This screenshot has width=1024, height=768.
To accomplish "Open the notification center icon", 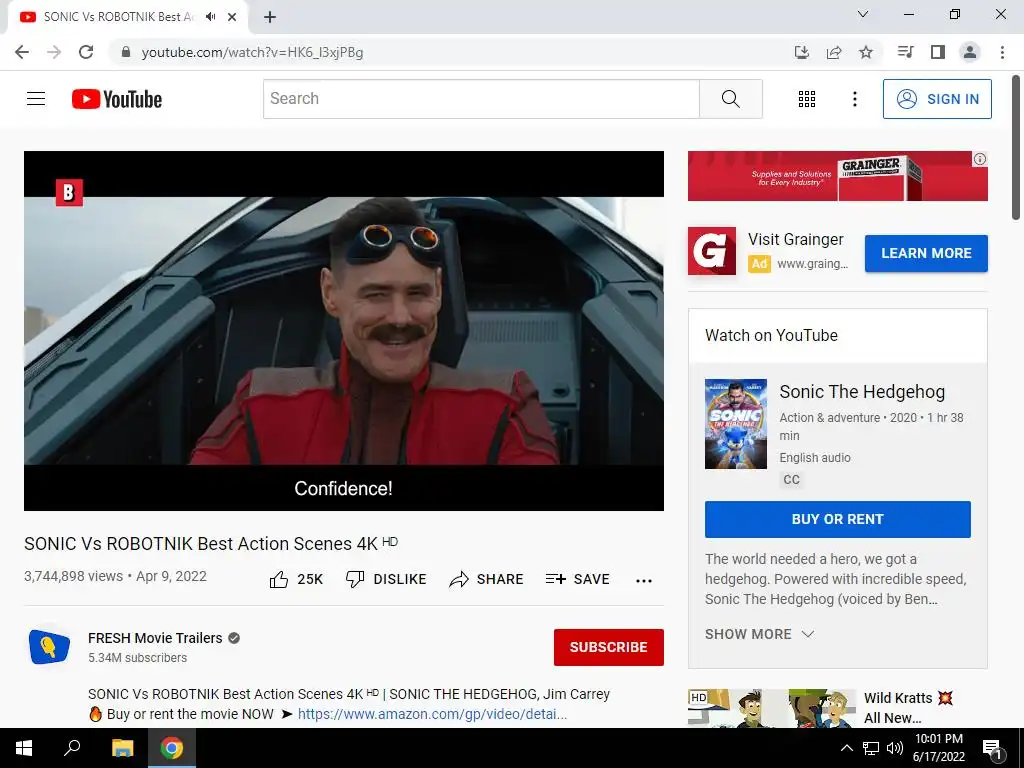I will [x=993, y=749].
